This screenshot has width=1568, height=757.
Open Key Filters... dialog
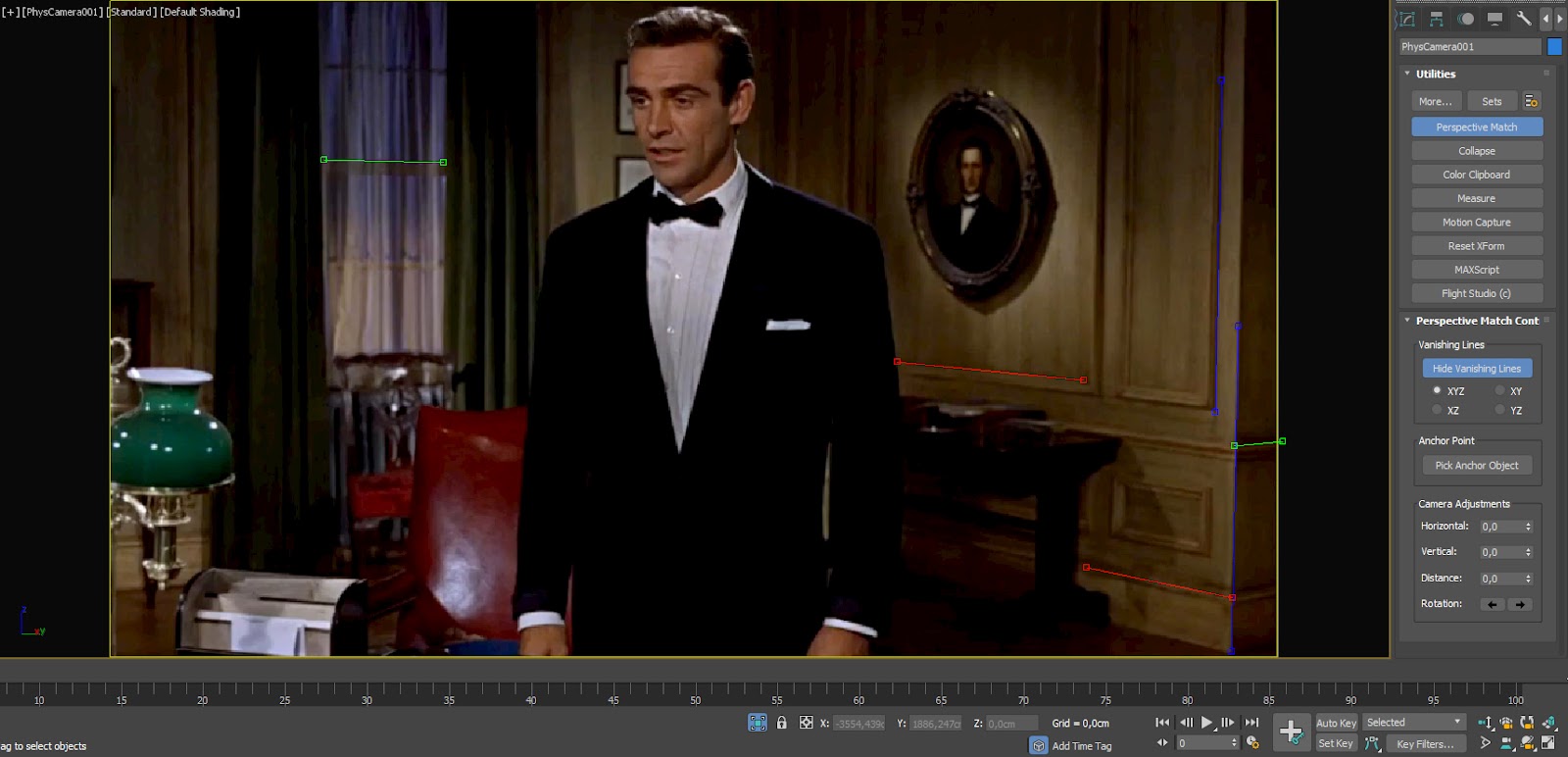click(1425, 744)
